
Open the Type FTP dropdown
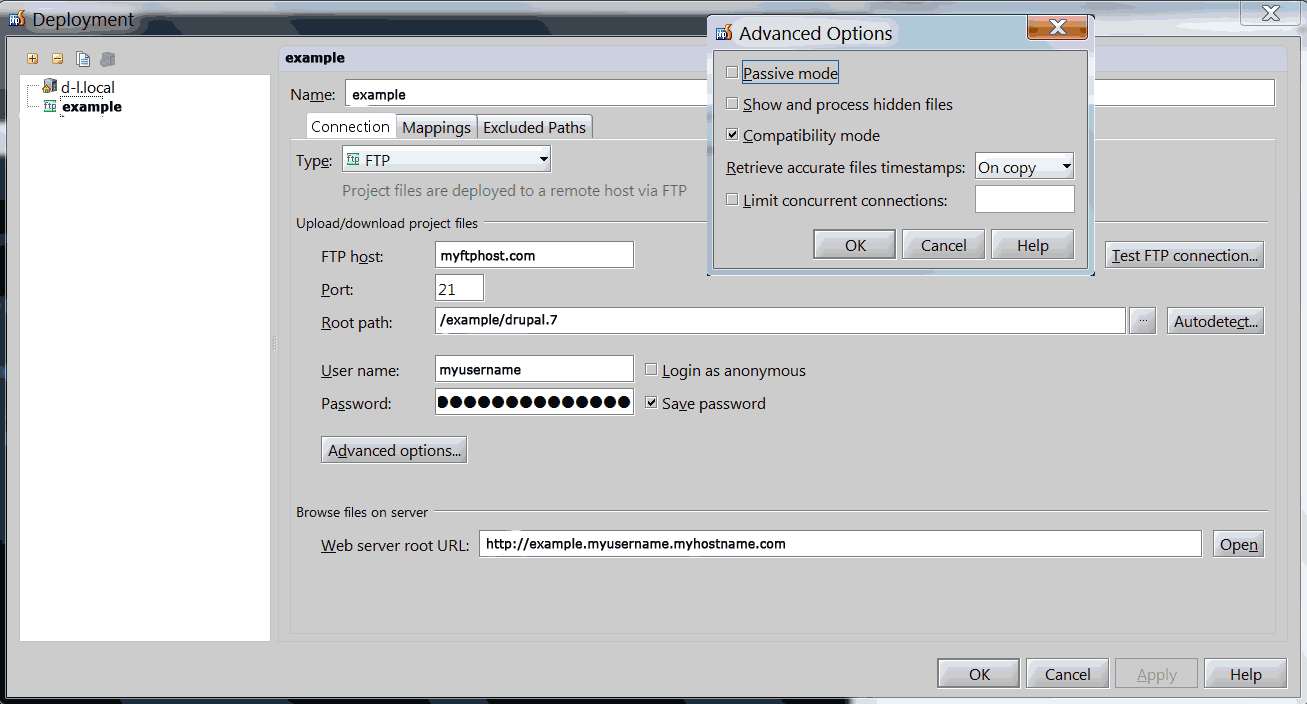[446, 159]
